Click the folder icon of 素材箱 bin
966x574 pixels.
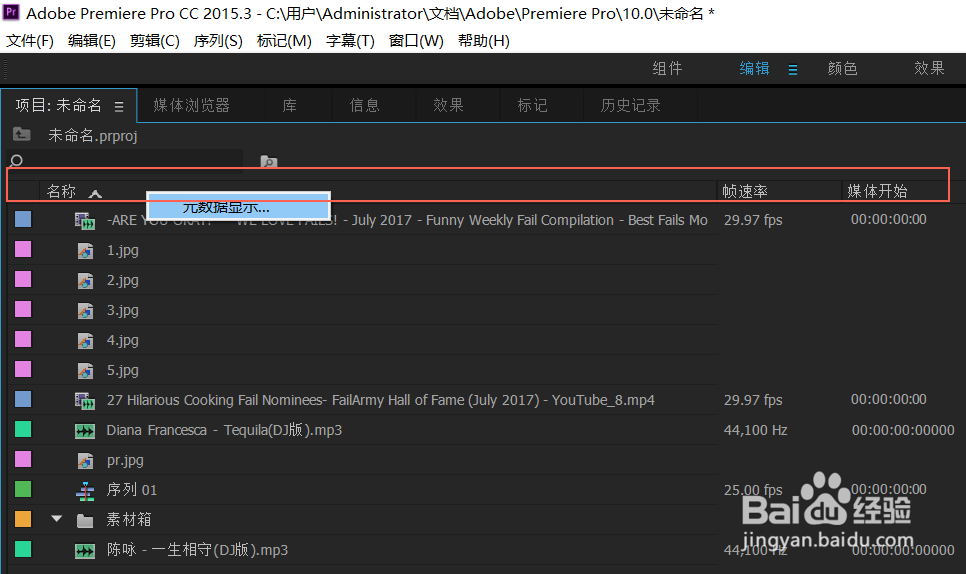coord(85,521)
